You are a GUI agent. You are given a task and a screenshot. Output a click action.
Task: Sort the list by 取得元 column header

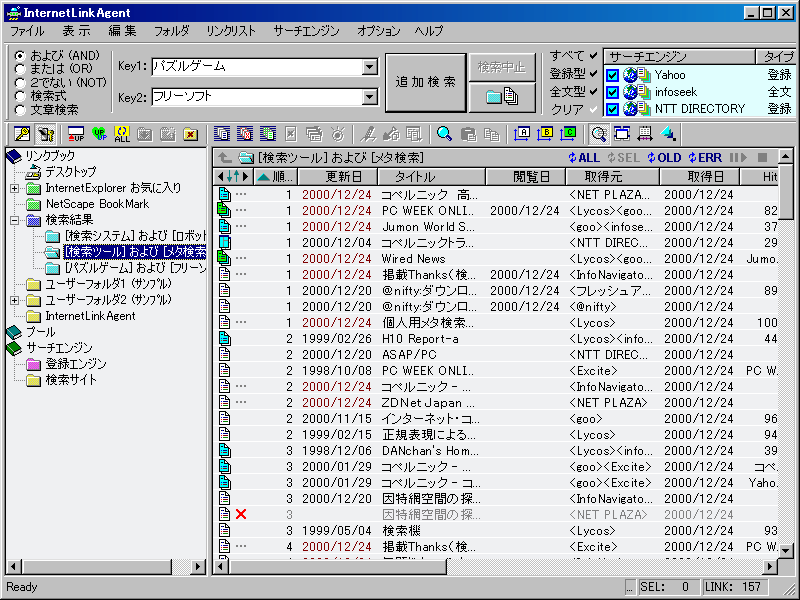(x=612, y=177)
